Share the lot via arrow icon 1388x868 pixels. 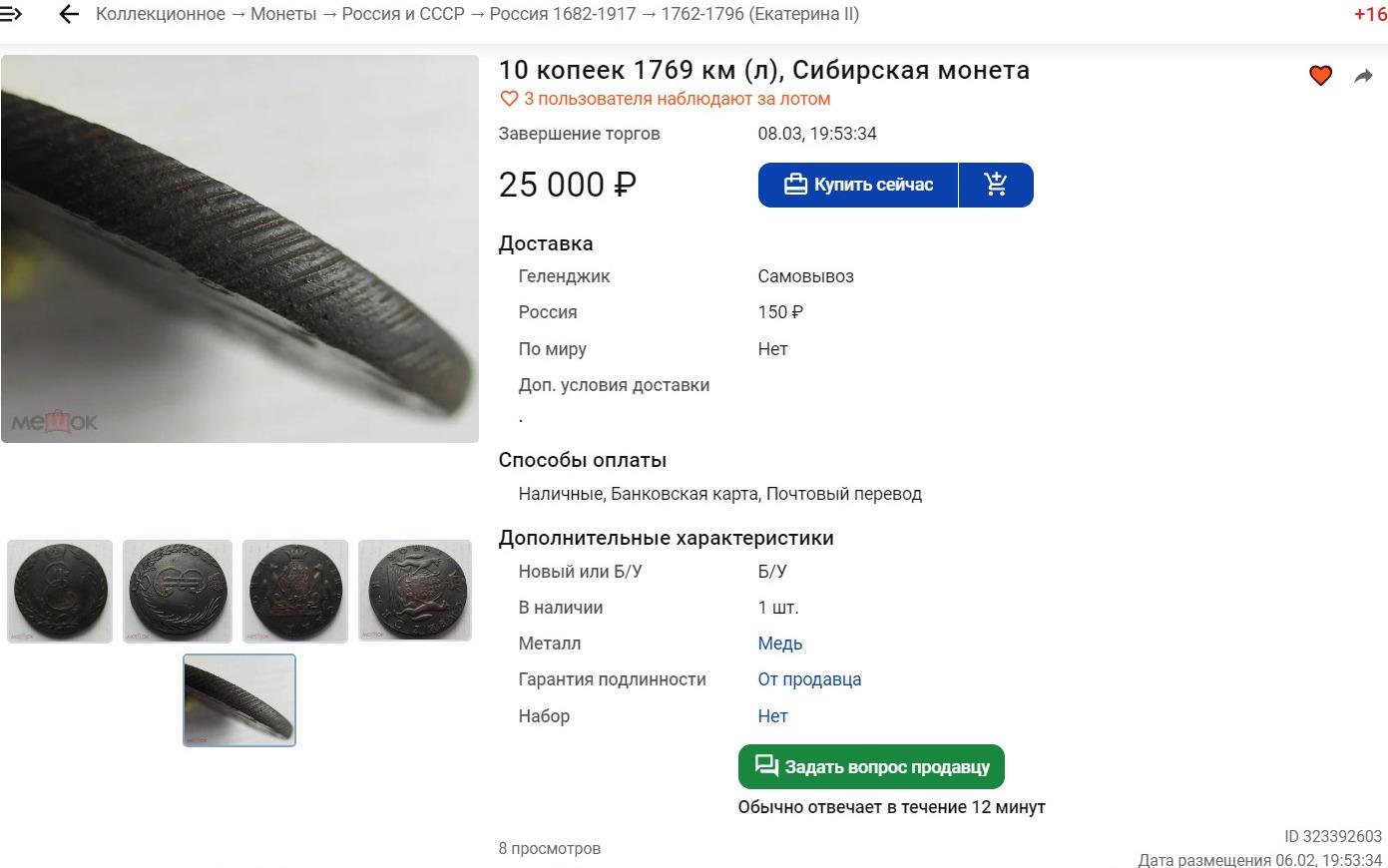pyautogui.click(x=1363, y=76)
